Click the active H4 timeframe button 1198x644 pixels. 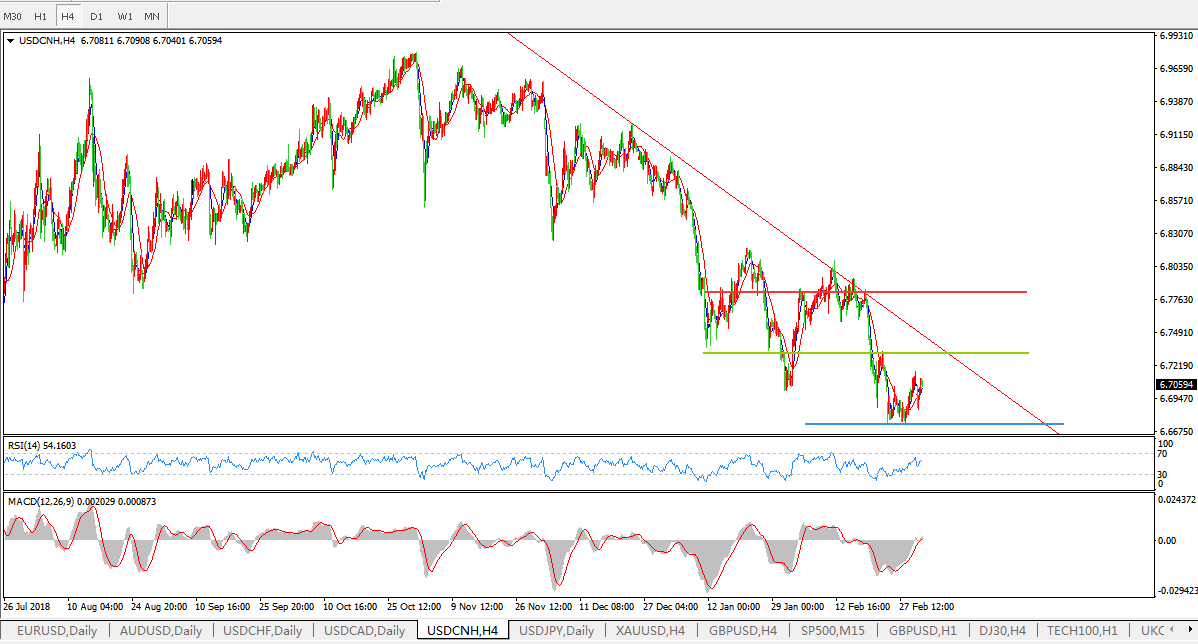pos(67,16)
